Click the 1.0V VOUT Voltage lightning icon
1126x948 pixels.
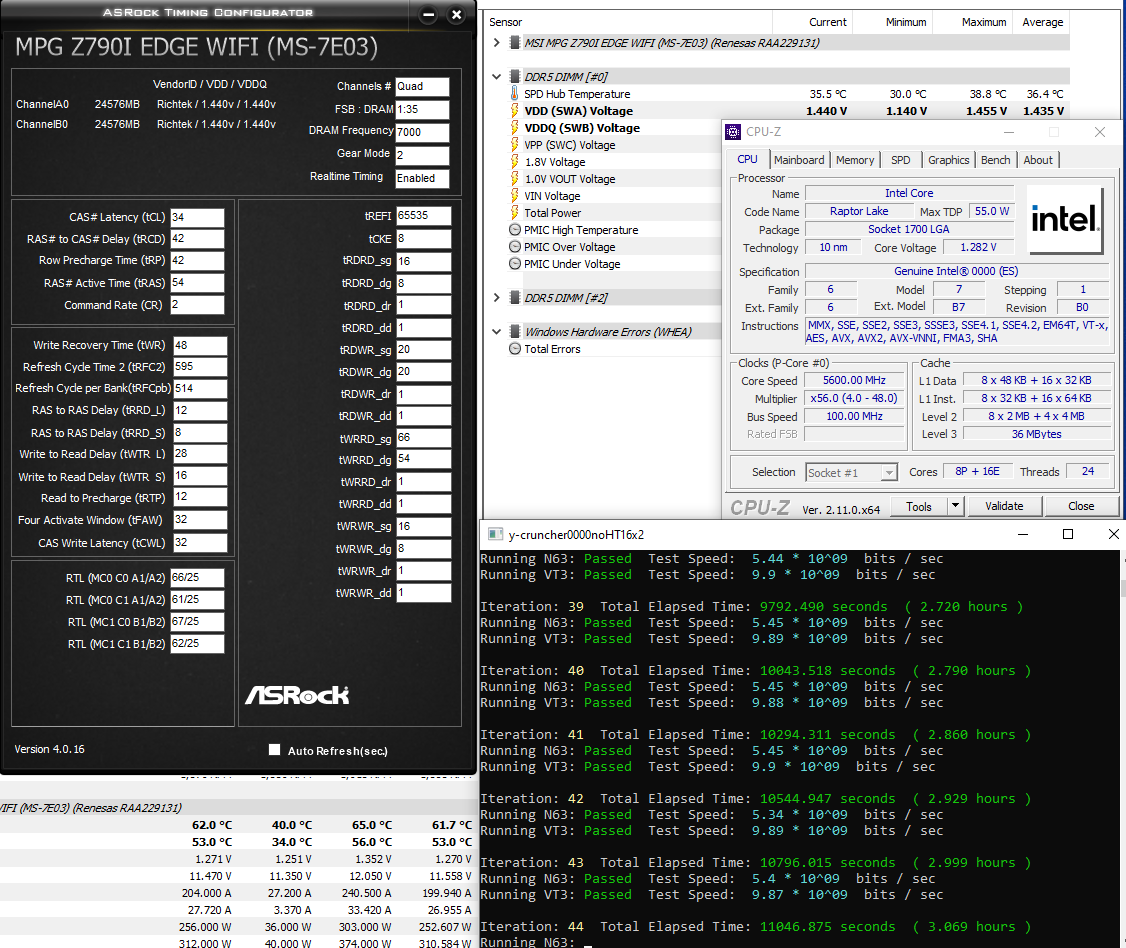click(514, 178)
